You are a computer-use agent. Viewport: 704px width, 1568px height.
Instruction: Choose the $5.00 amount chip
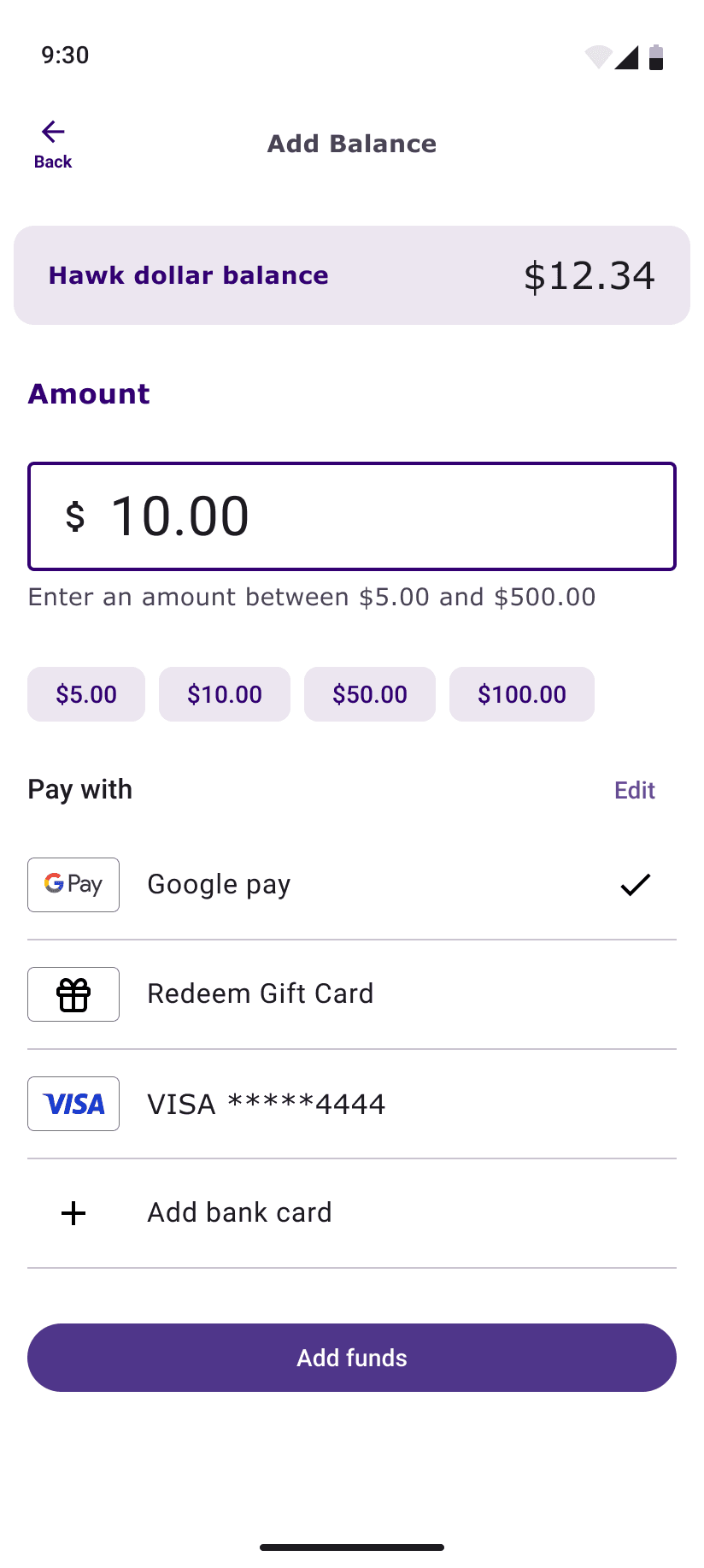click(x=85, y=694)
